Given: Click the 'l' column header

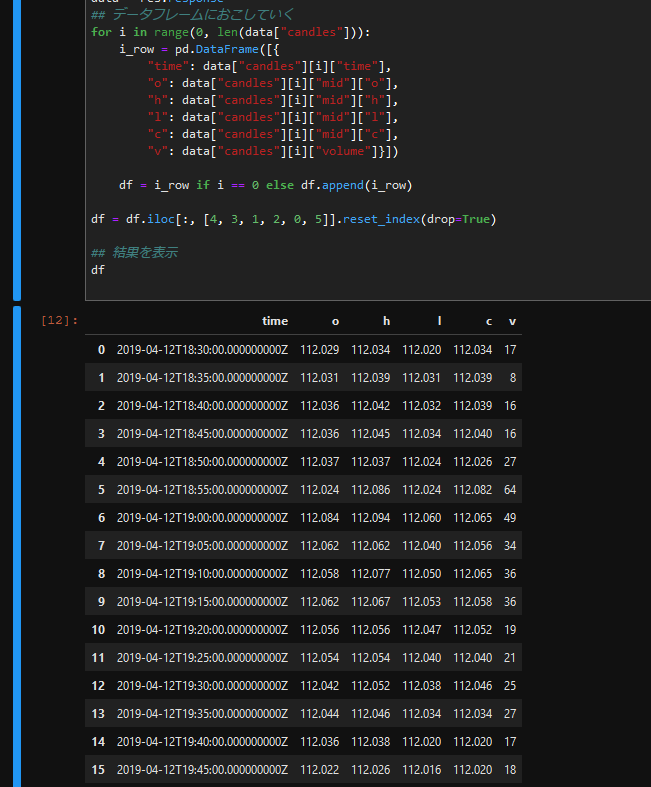Looking at the screenshot, I should coord(439,321).
